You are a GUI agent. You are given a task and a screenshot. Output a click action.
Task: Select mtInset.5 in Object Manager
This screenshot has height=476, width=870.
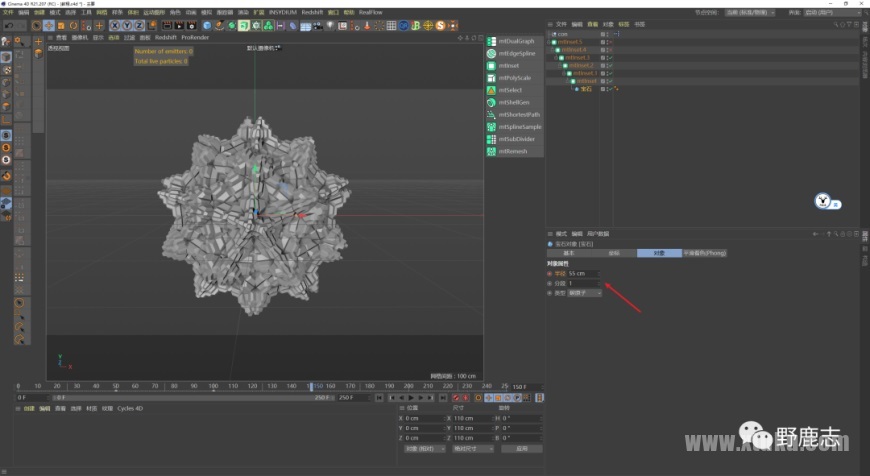pos(570,42)
